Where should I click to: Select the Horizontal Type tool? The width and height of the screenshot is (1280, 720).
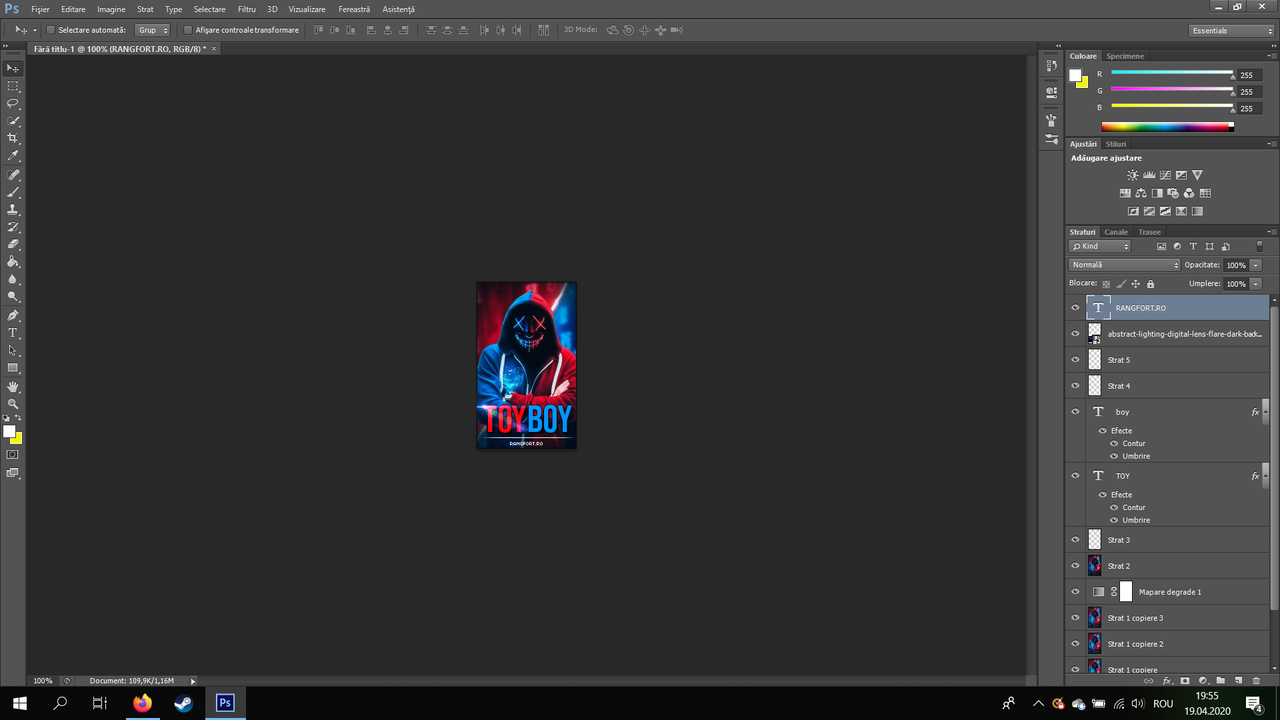13,333
